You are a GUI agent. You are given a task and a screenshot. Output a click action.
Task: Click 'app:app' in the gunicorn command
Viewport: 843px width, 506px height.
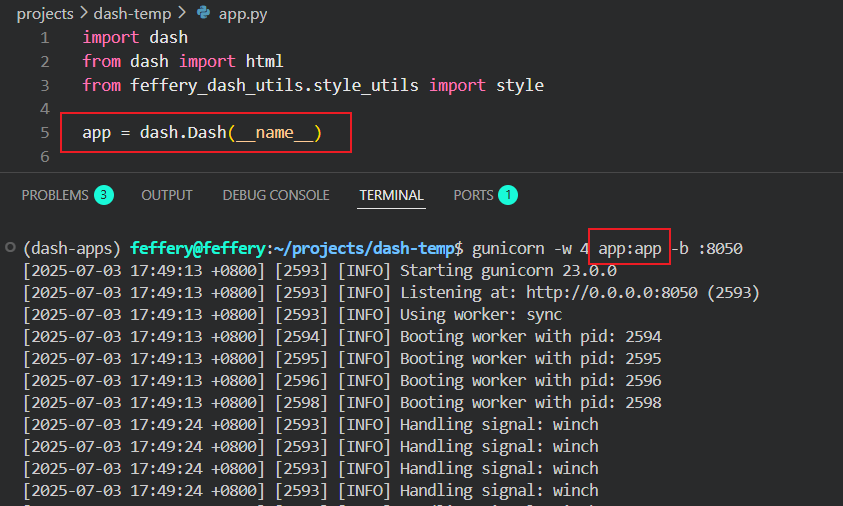coord(630,248)
